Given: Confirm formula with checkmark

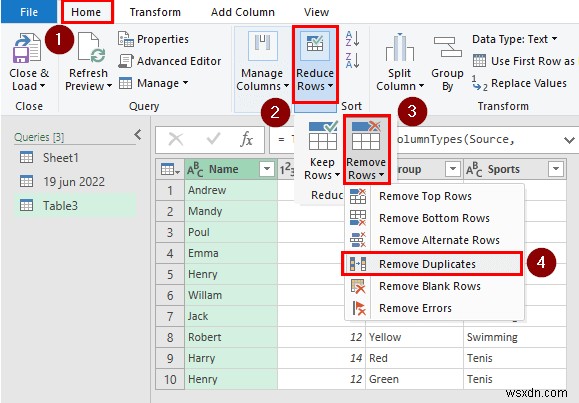Looking at the screenshot, I should (213, 139).
